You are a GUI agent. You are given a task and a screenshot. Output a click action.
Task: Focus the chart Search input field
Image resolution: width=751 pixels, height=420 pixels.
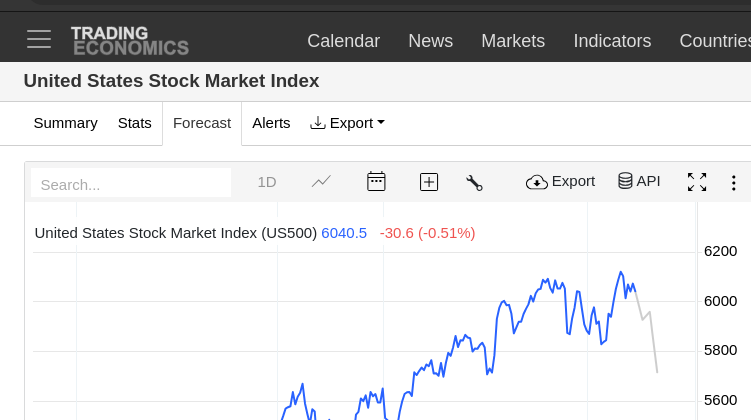pyautogui.click(x=131, y=184)
